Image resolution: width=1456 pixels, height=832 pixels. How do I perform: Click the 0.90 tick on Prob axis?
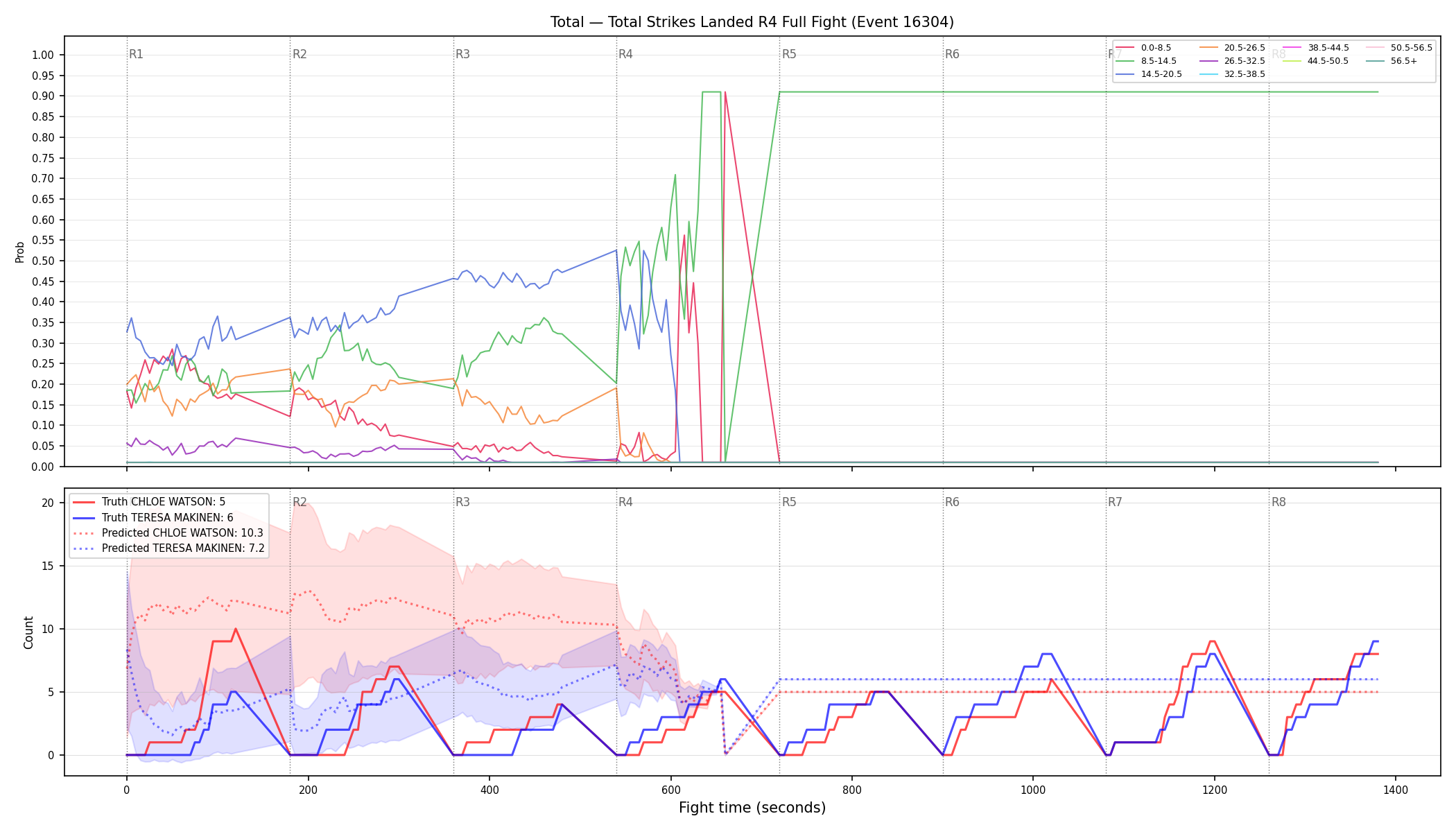[x=43, y=96]
